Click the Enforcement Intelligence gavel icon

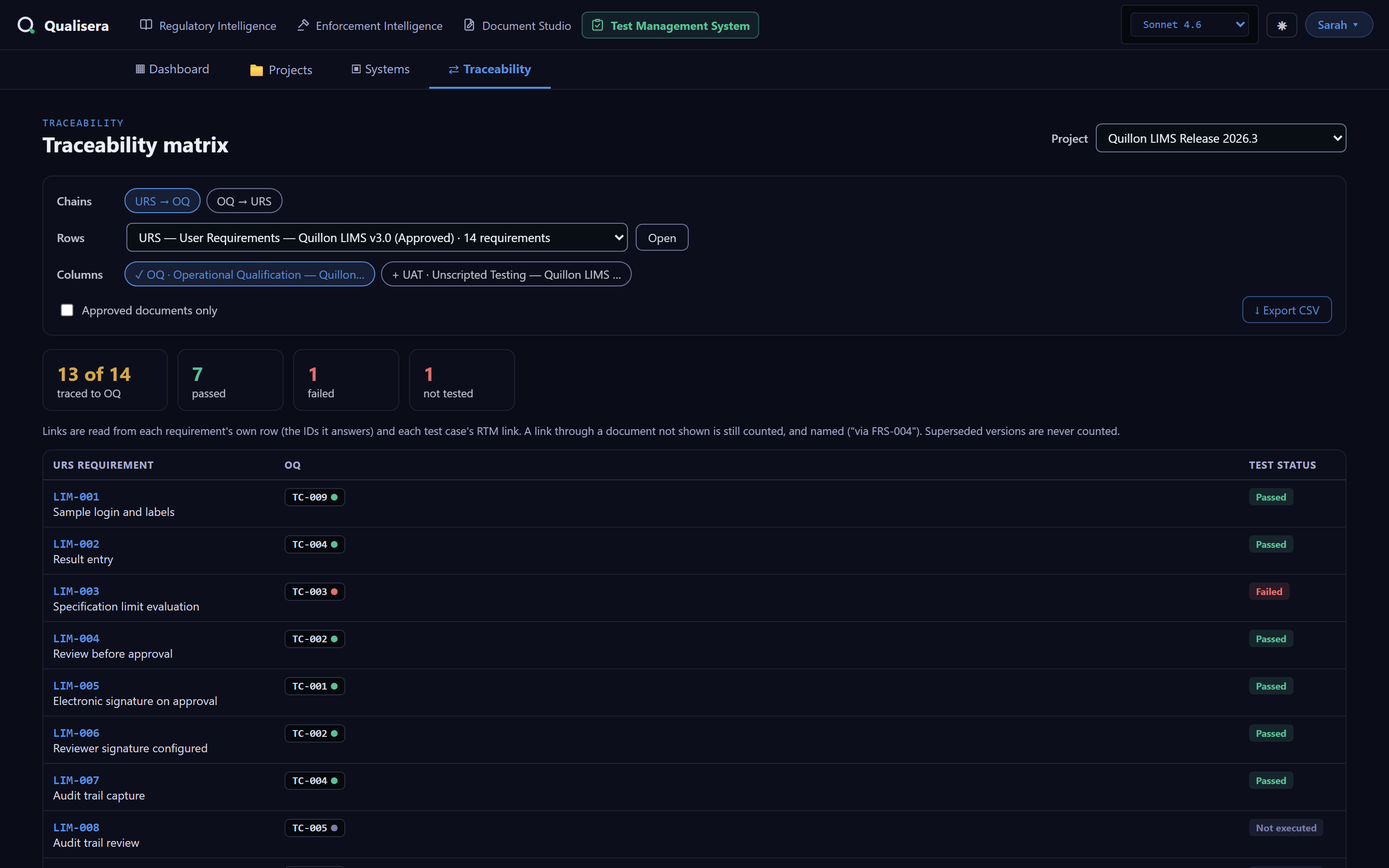pyautogui.click(x=303, y=25)
